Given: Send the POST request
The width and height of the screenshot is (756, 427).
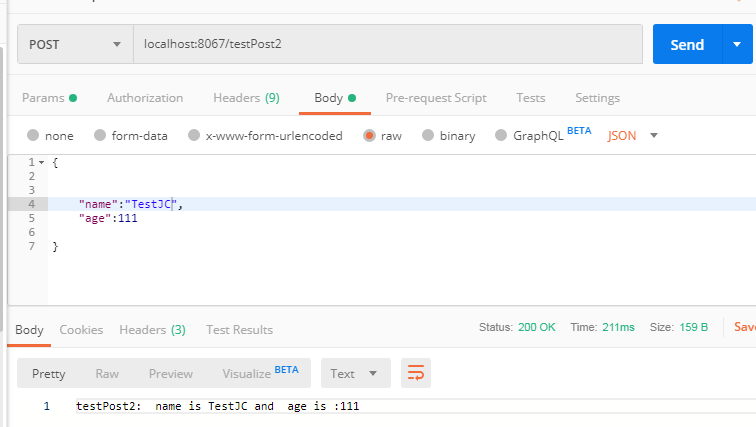Looking at the screenshot, I should click(x=688, y=44).
